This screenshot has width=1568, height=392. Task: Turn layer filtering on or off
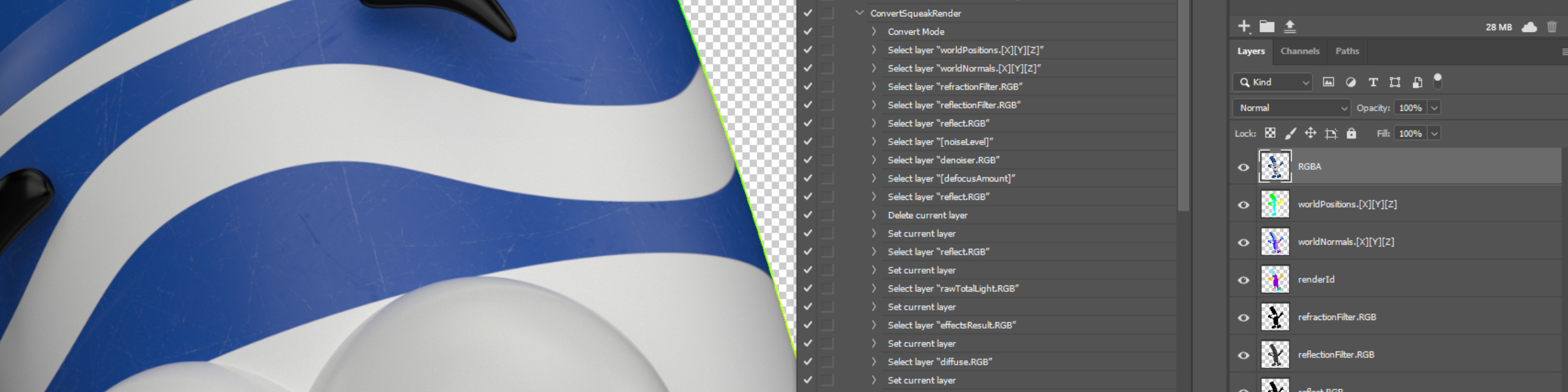coord(1437,80)
